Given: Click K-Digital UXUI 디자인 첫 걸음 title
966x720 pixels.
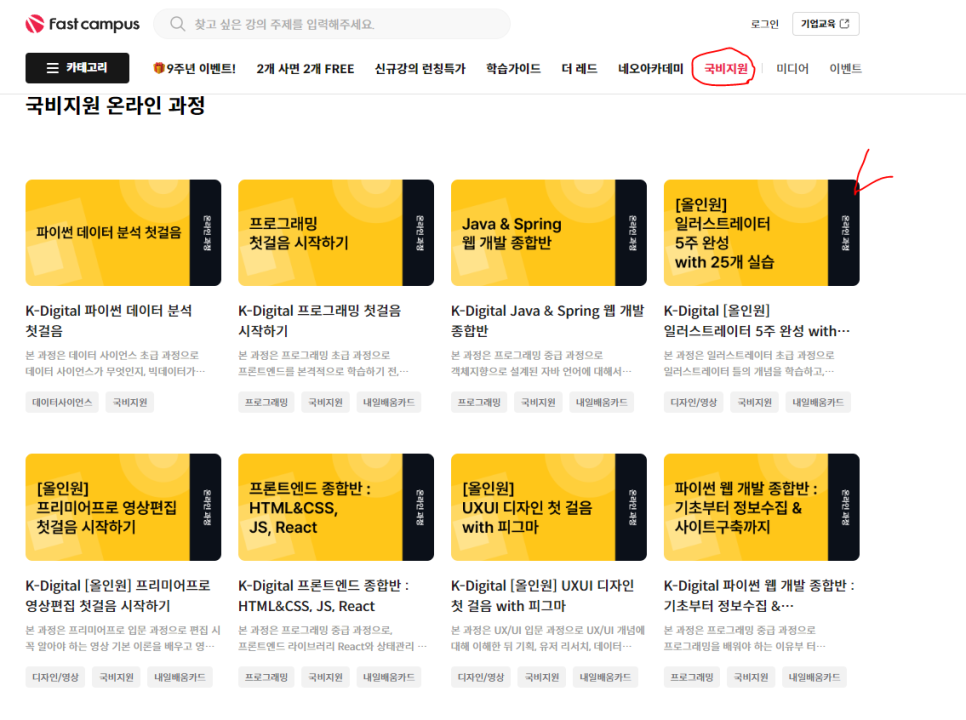Looking at the screenshot, I should (542, 595).
